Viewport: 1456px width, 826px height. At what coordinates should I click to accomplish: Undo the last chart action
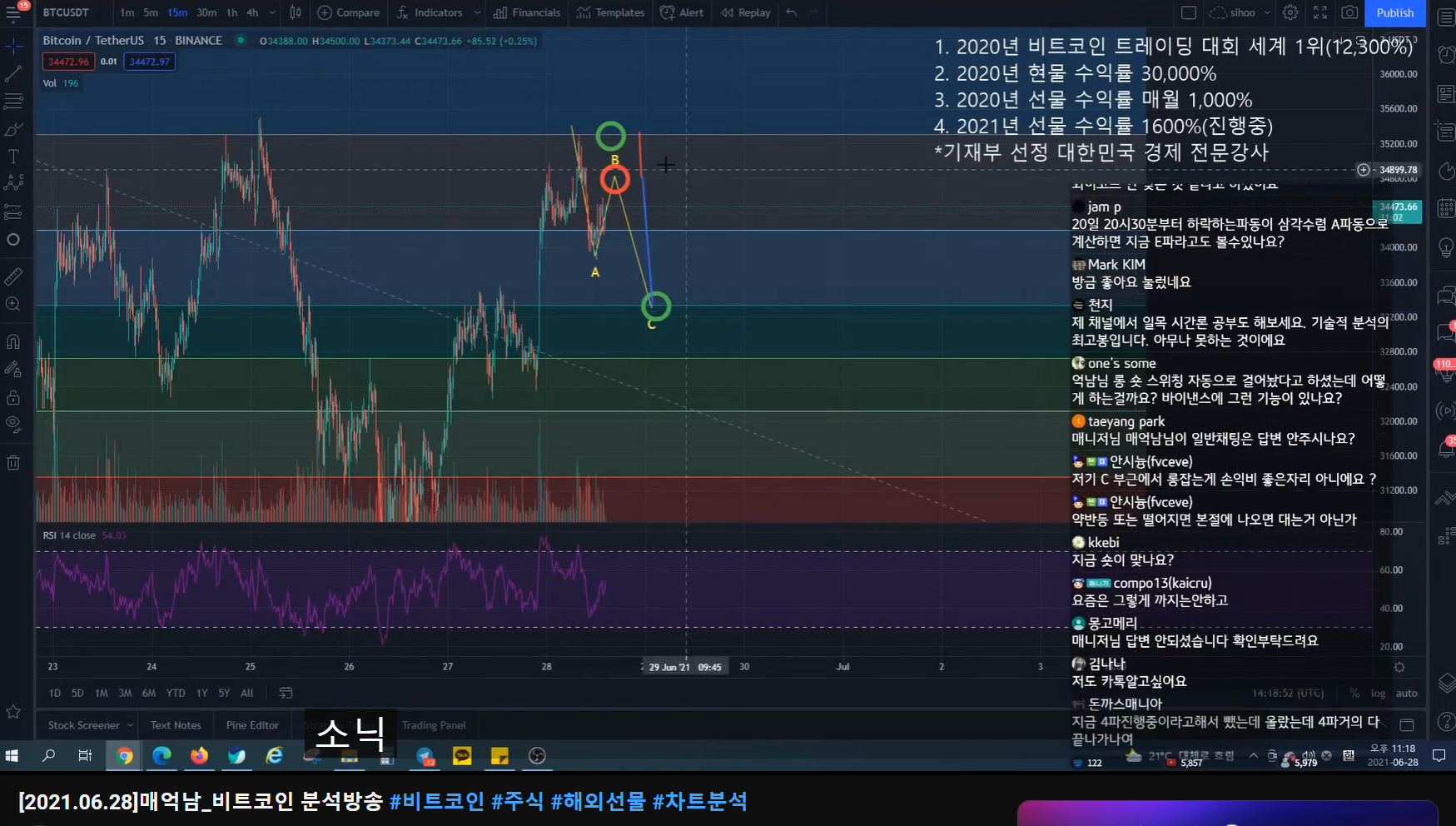point(792,12)
